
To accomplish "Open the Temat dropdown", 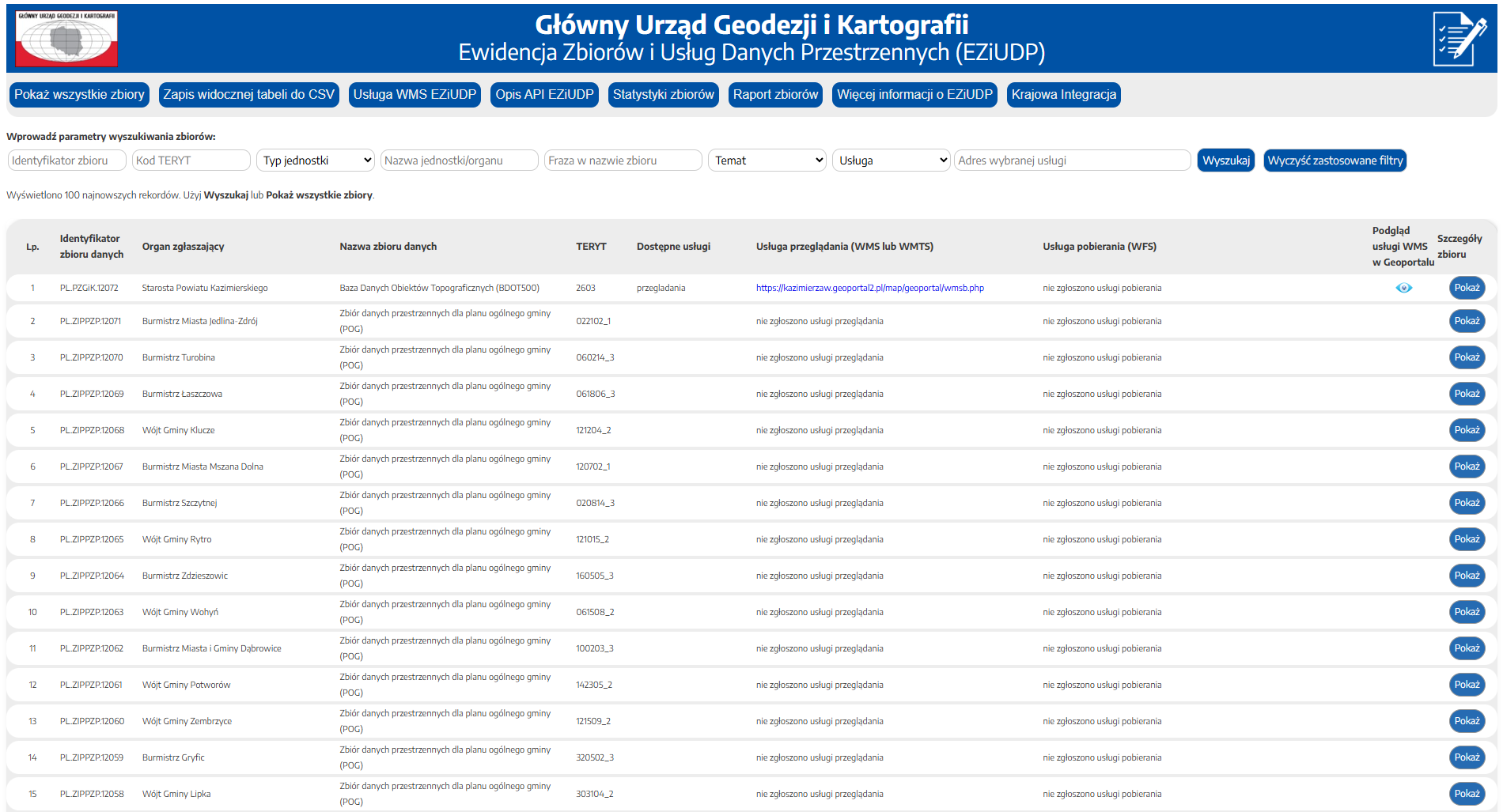I will pyautogui.click(x=767, y=161).
